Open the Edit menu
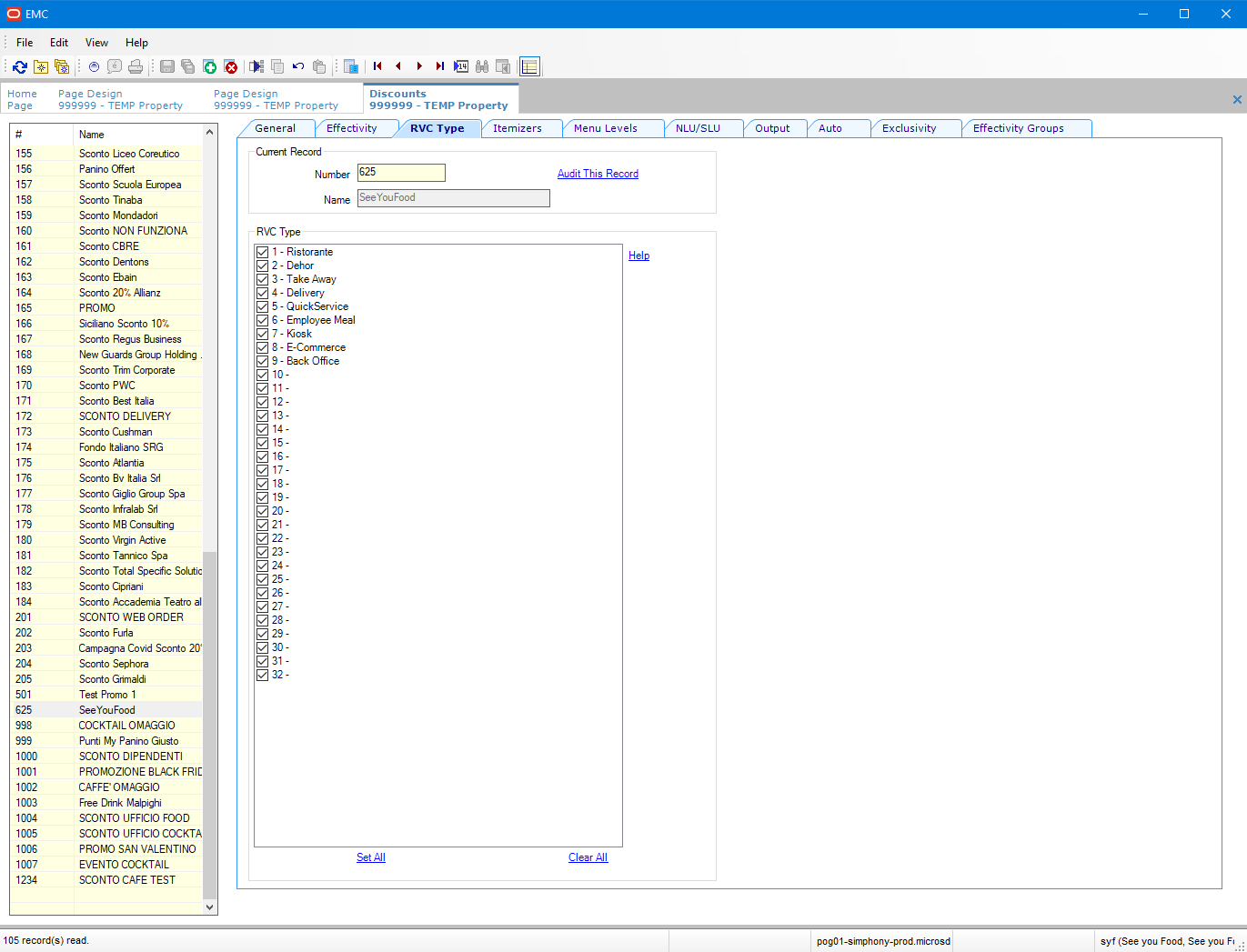Screen dimensions: 1247x952 click(x=59, y=43)
